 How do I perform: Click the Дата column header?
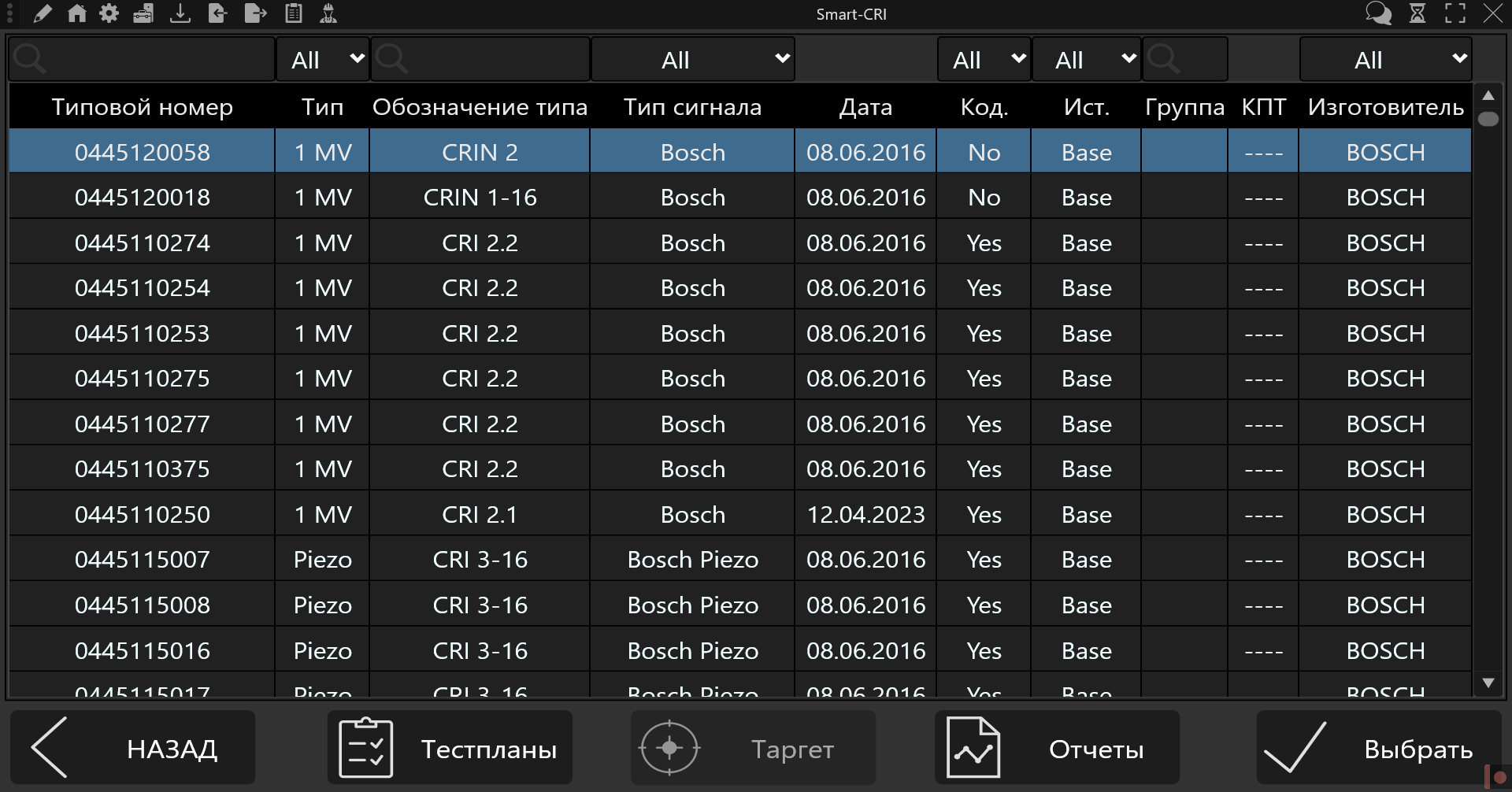(866, 107)
